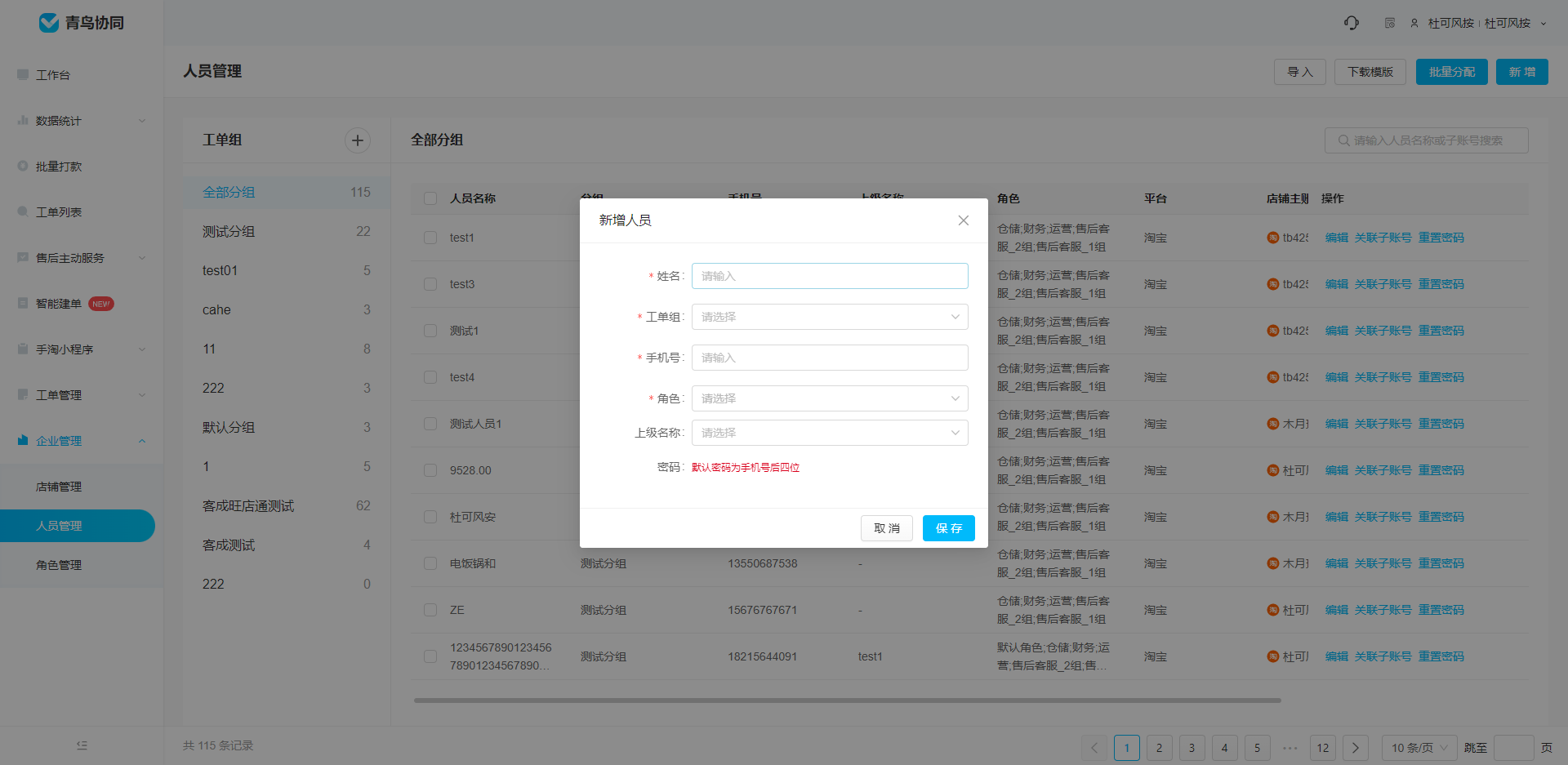The width and height of the screenshot is (1568, 765).
Task: Click the 数据统计 chart icon
Action: click(x=23, y=120)
